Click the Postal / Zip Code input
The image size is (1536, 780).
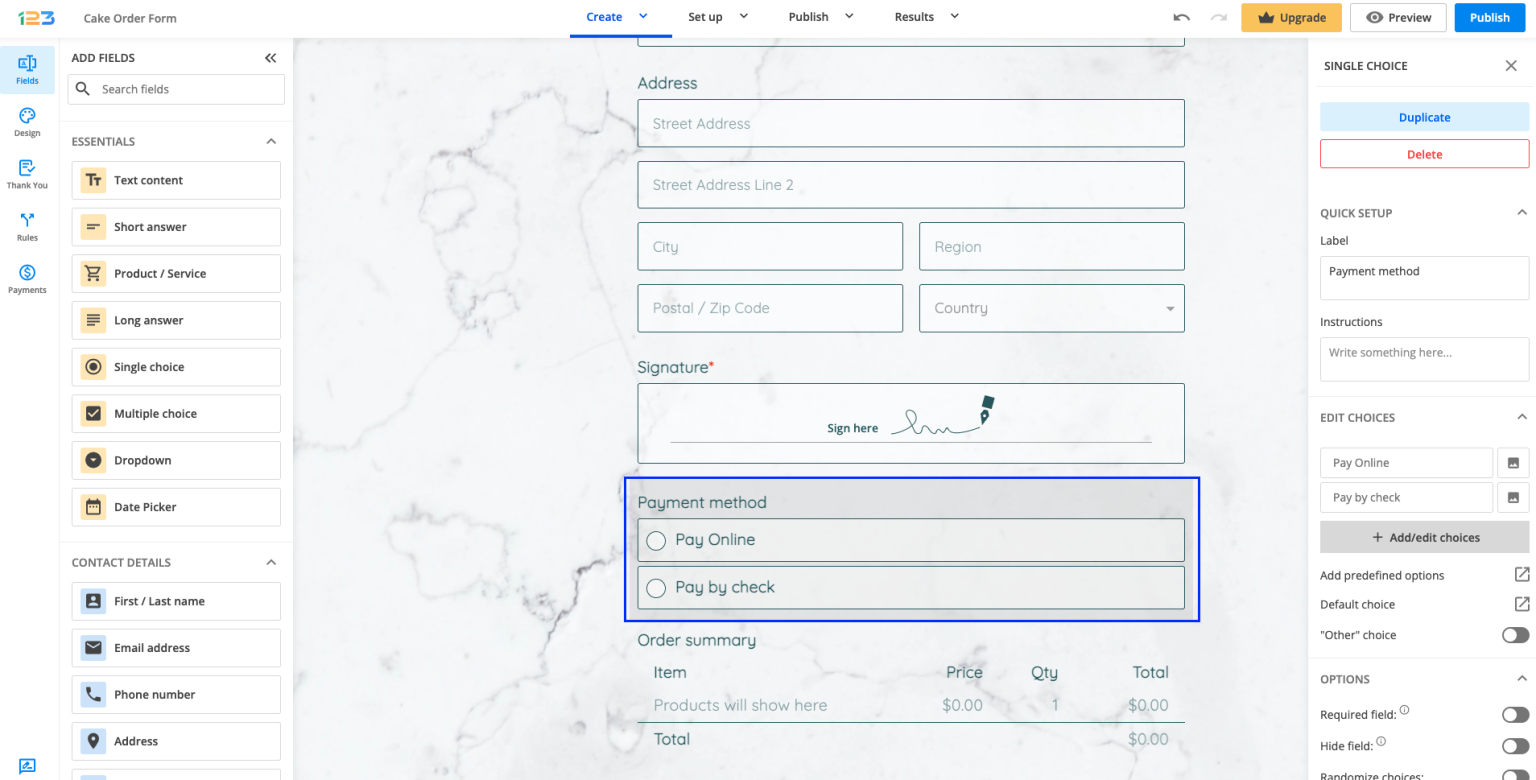770,308
